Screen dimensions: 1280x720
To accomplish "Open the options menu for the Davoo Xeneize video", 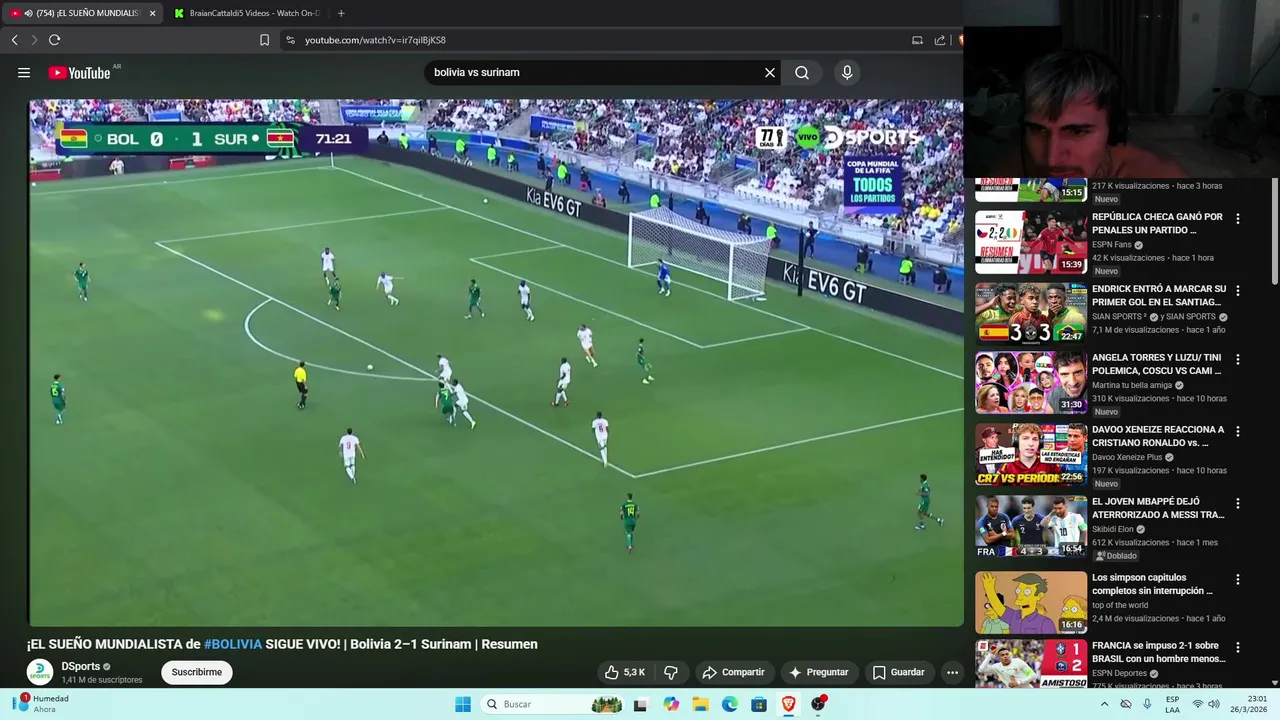I will coord(1238,431).
